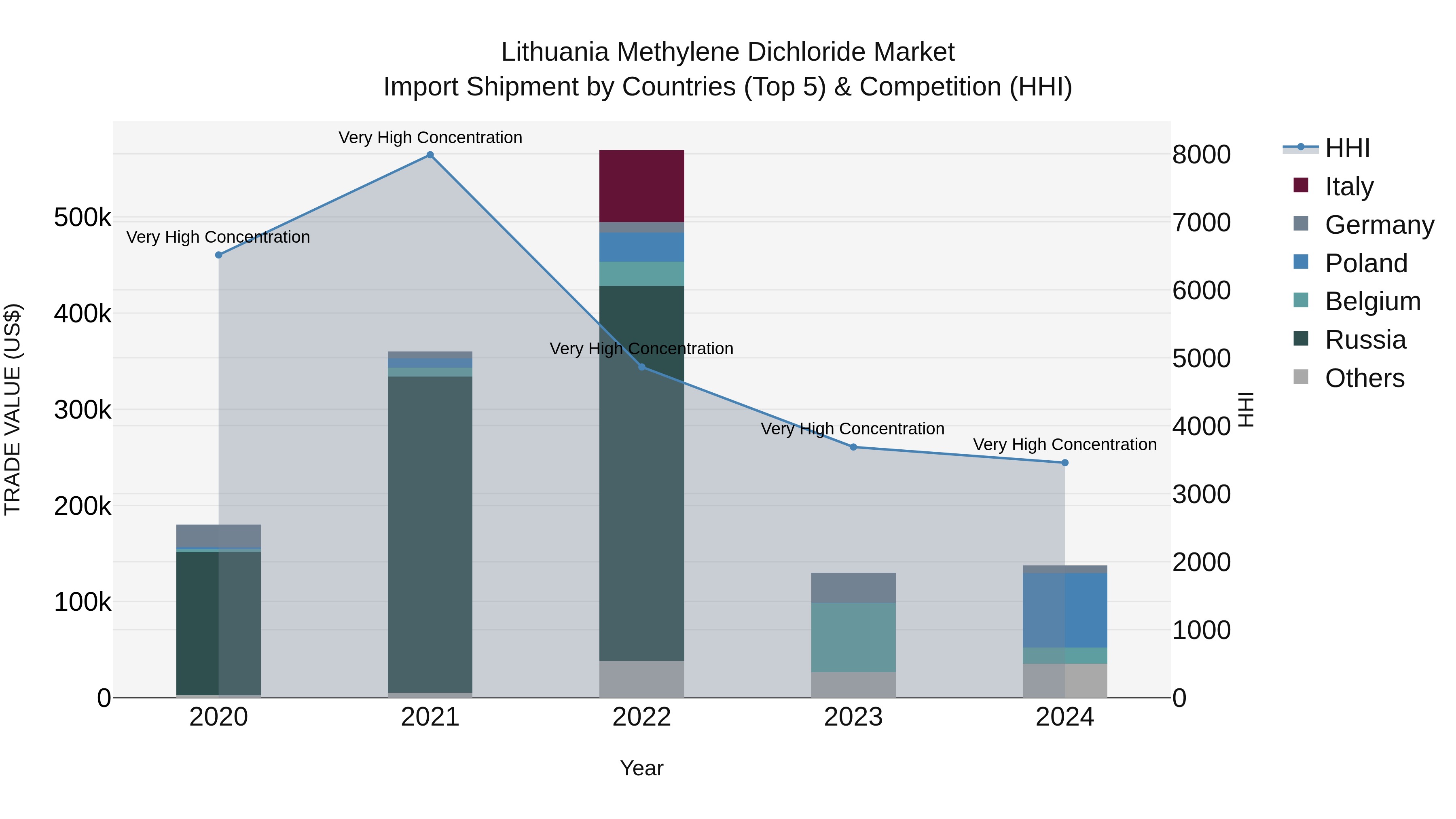This screenshot has width=1456, height=819.
Task: Toggle the Germany legend entry
Action: coord(1363,224)
